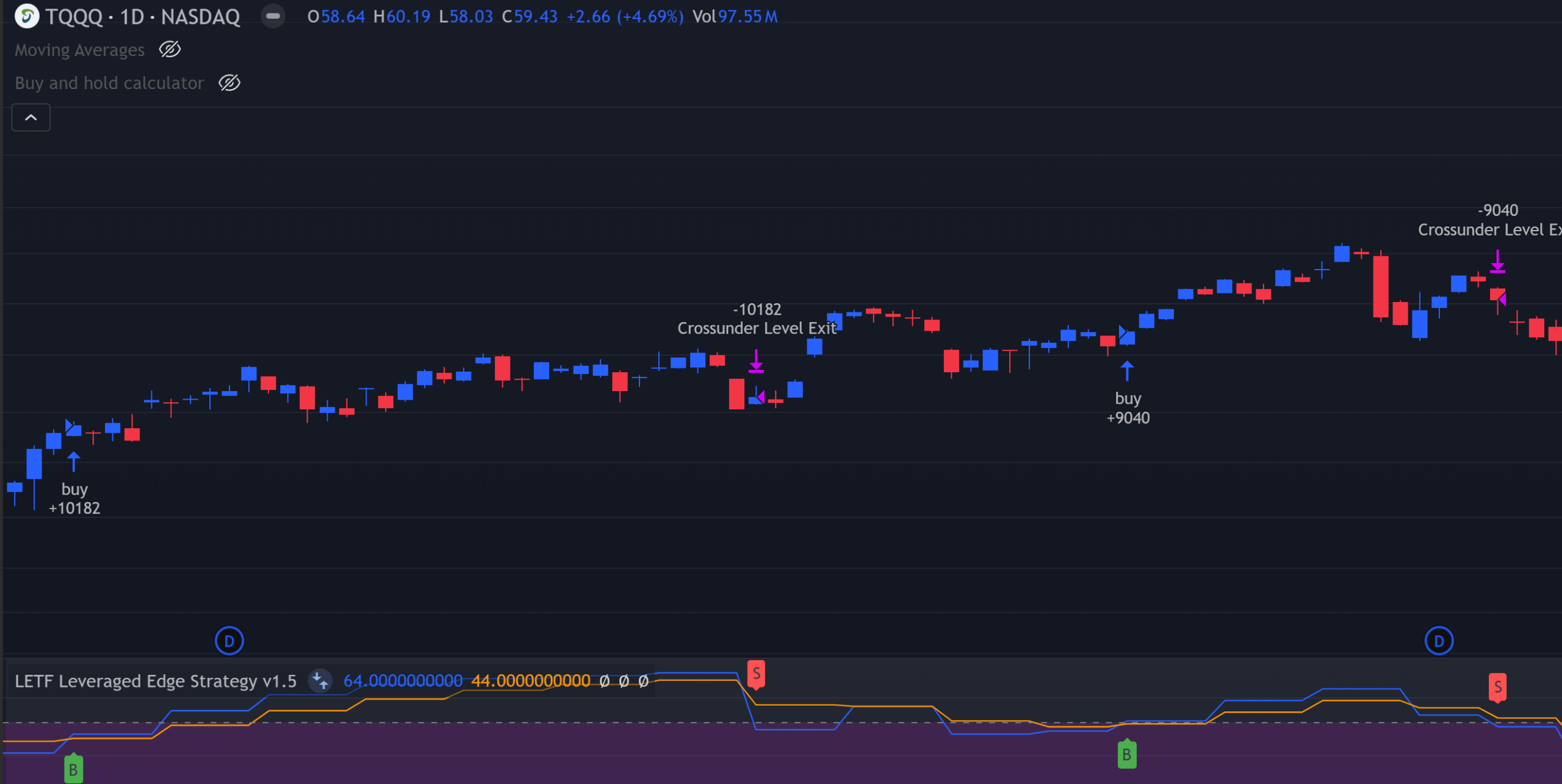Click the TQQQ · 1D · NASDAQ title

pos(143,16)
